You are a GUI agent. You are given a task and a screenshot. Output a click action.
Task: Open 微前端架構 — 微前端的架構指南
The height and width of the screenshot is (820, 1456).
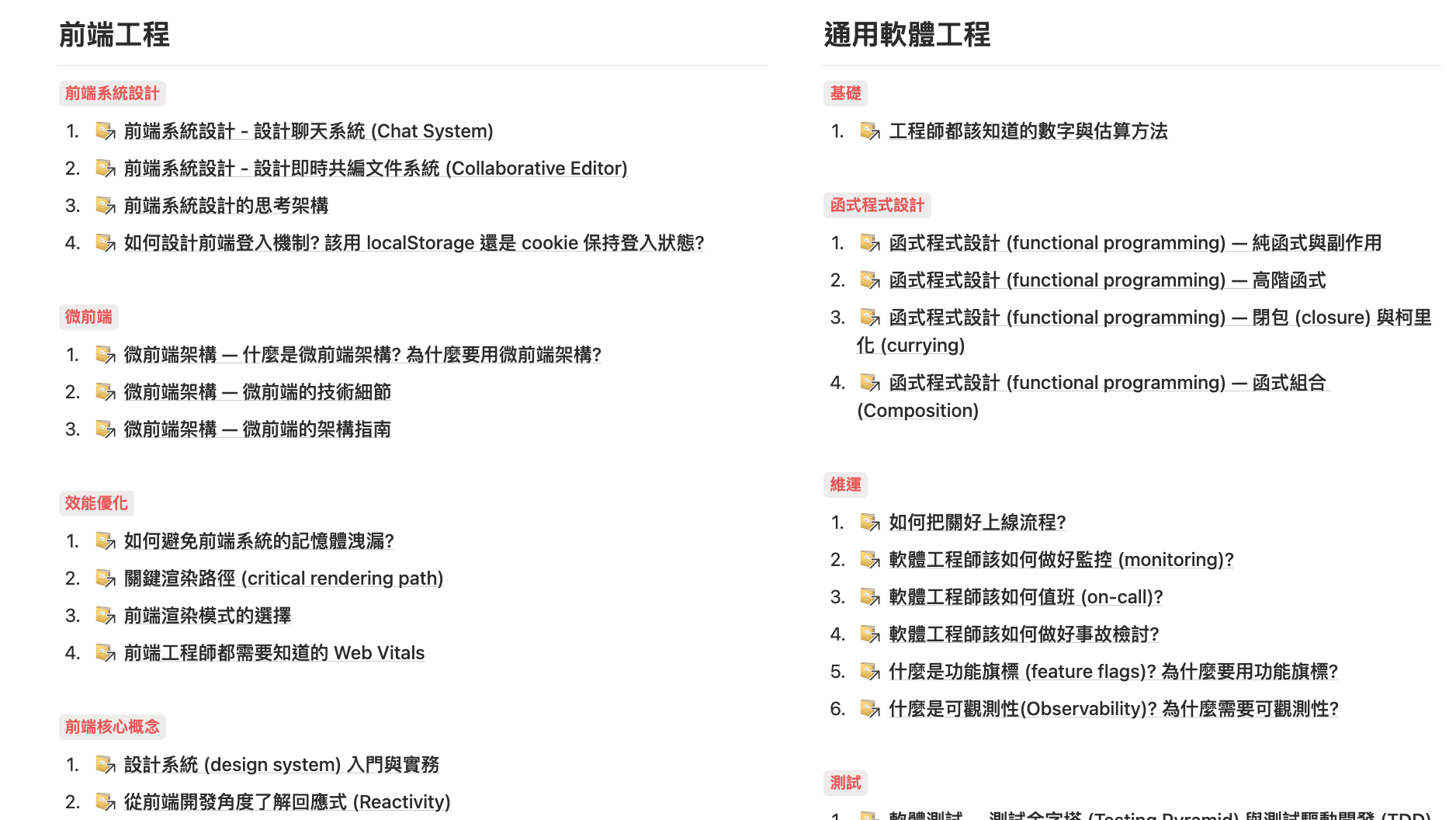258,429
